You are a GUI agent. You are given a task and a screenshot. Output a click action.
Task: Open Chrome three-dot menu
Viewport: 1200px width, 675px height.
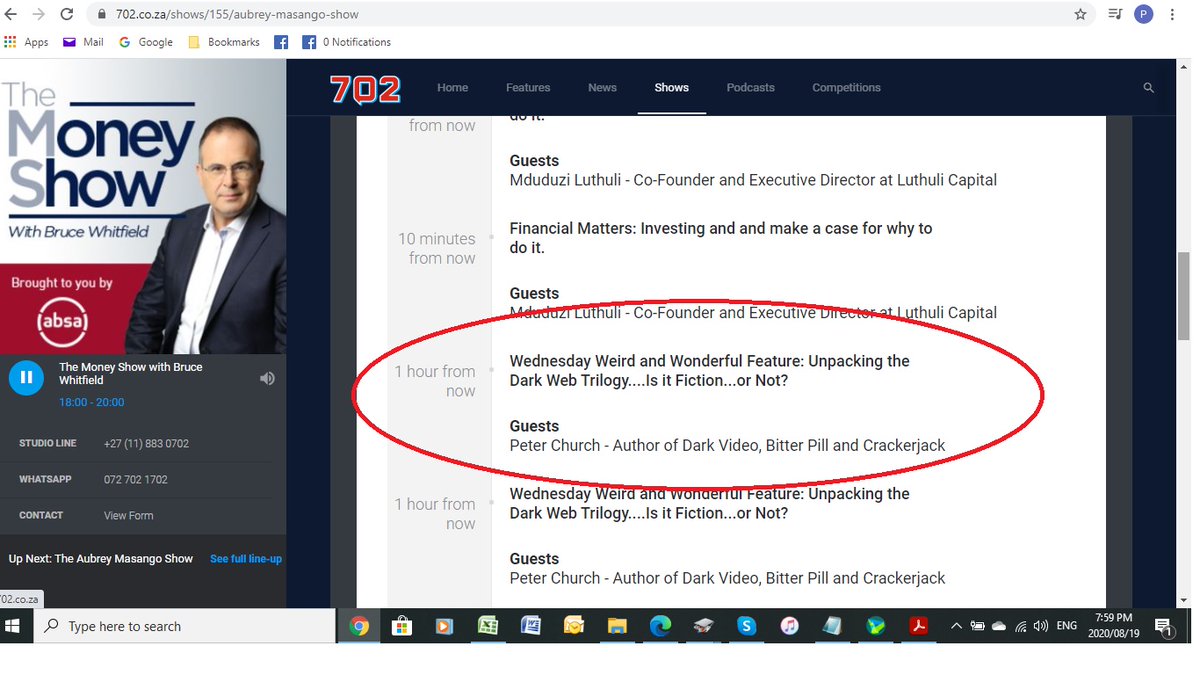click(x=1172, y=14)
